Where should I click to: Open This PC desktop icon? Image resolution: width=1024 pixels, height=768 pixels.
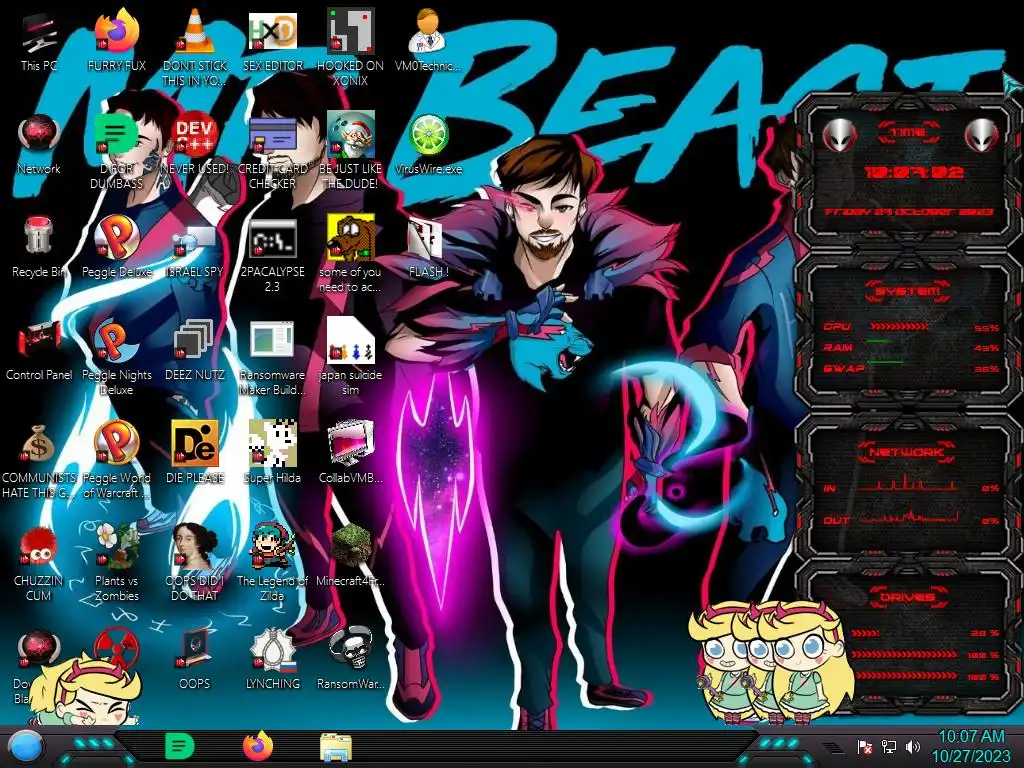[39, 33]
